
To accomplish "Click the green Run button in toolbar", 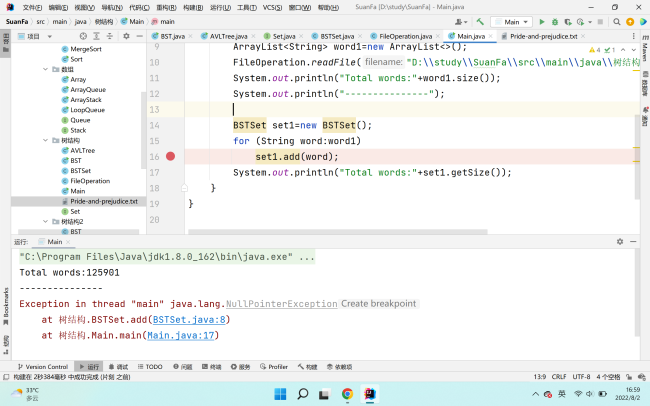I will (541, 21).
